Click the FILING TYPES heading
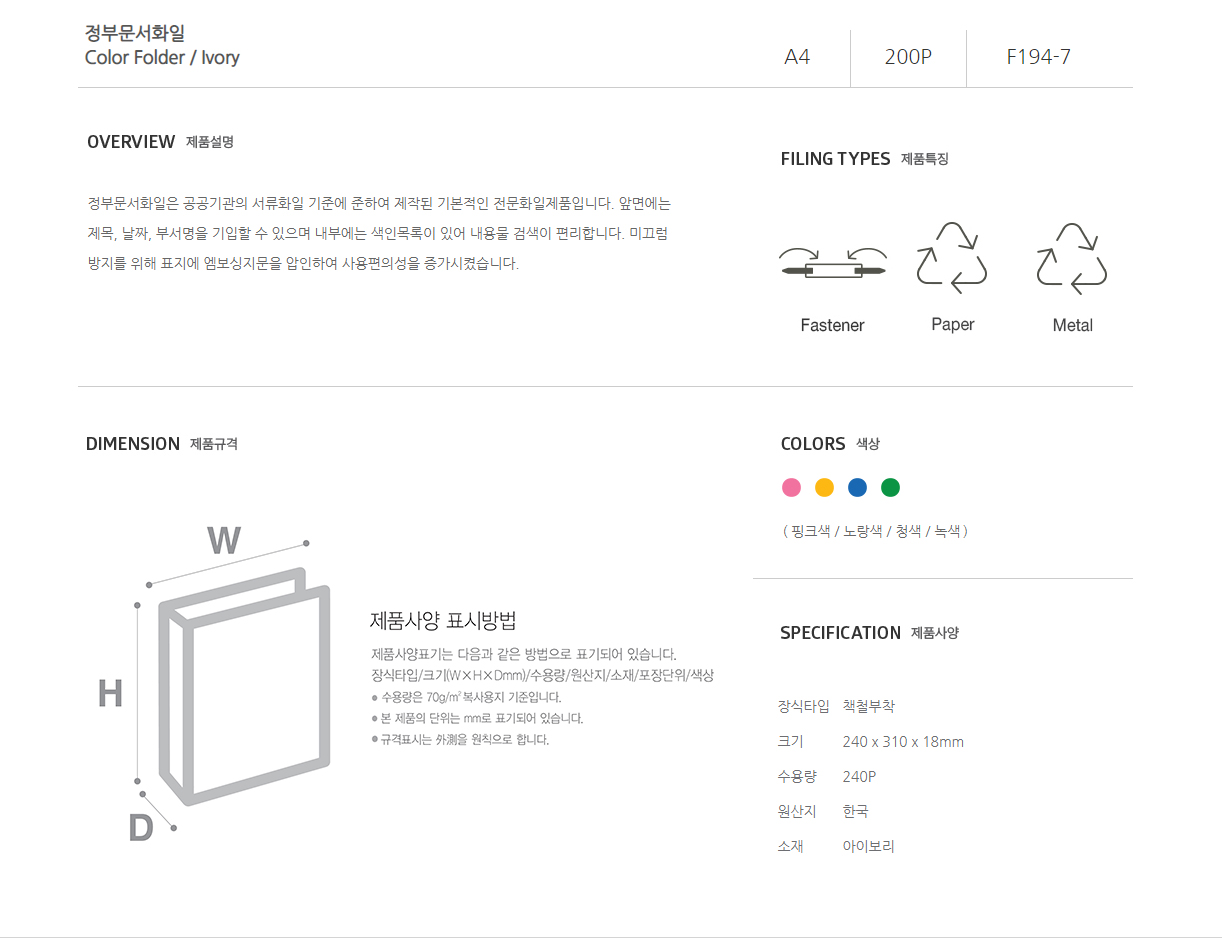The height and width of the screenshot is (938, 1222). coord(835,159)
